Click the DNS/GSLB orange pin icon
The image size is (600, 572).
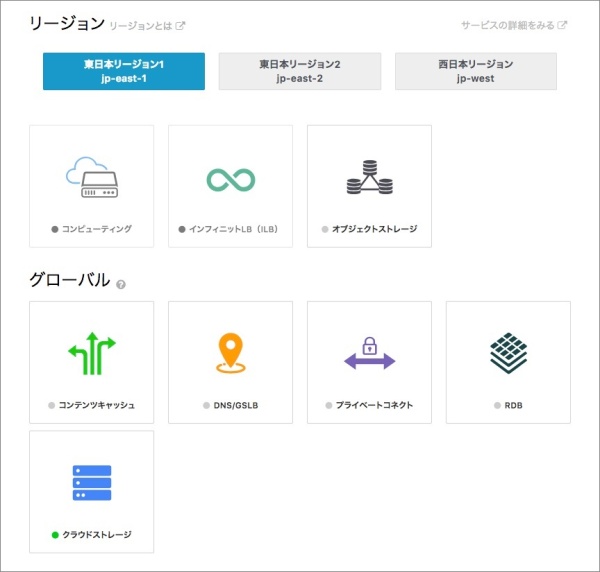(230, 354)
